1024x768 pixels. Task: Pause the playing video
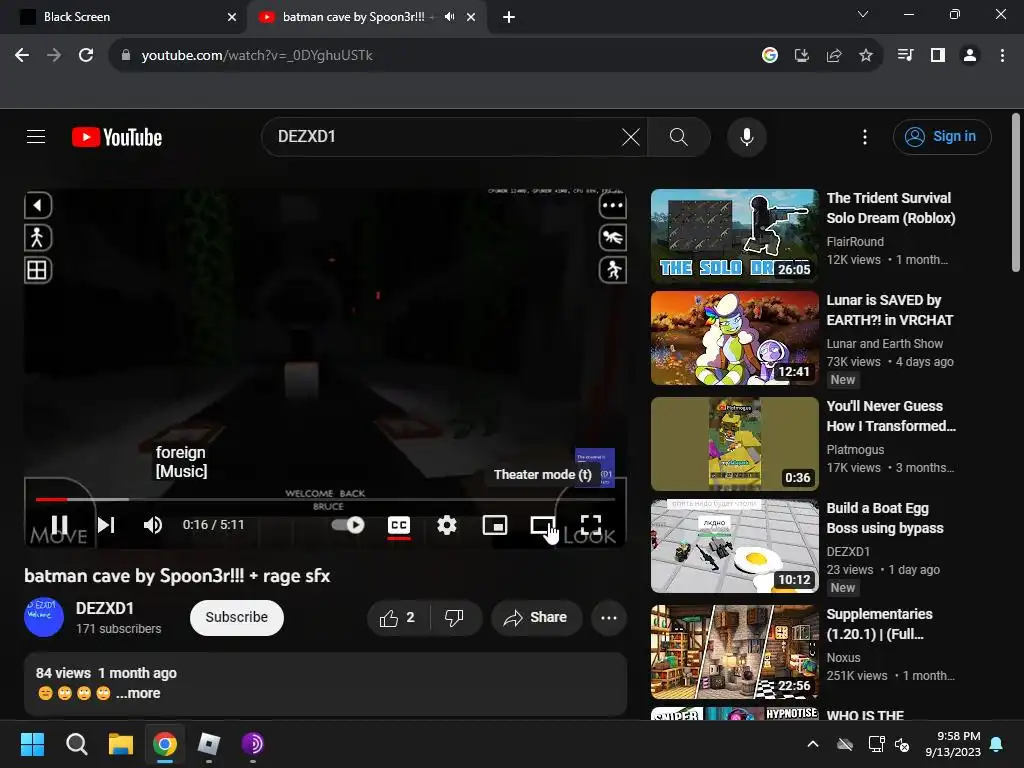click(x=59, y=524)
